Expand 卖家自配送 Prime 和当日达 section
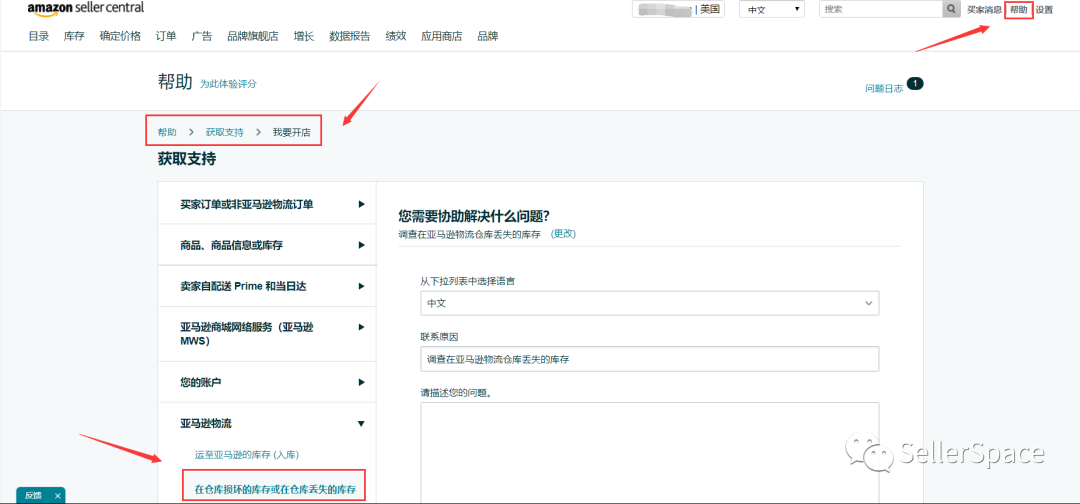The image size is (1080, 504). [x=267, y=286]
